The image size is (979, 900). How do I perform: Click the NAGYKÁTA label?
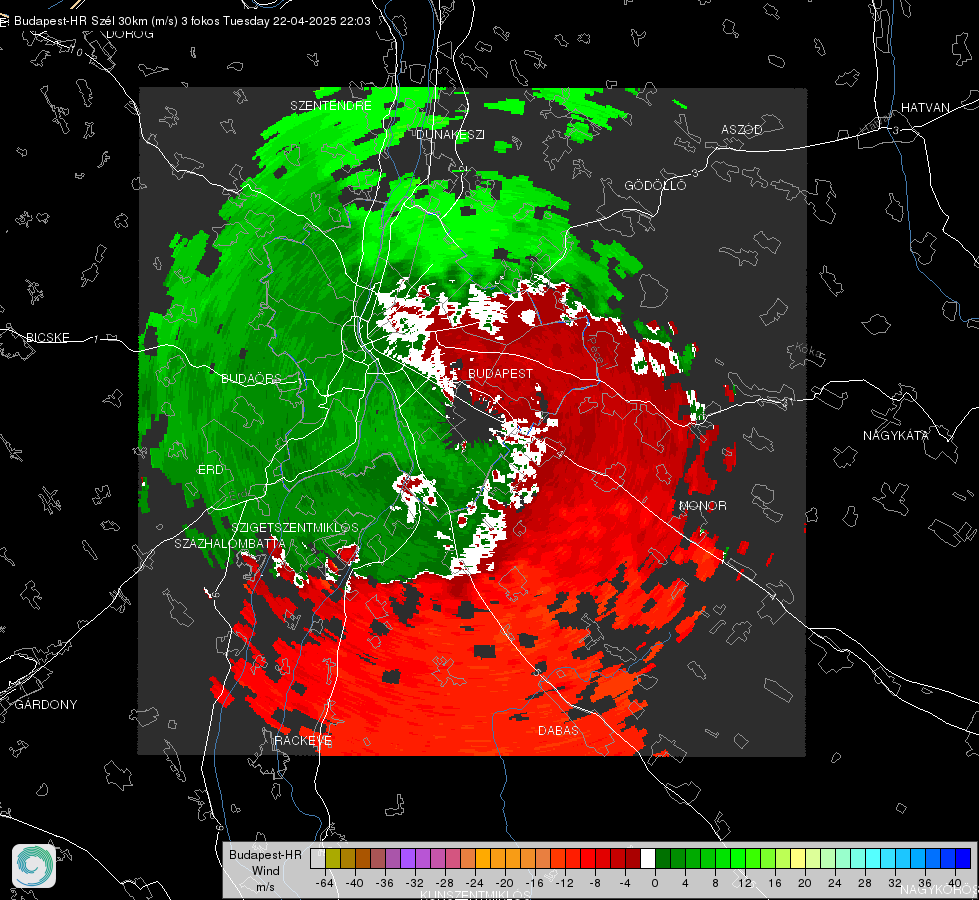895,435
